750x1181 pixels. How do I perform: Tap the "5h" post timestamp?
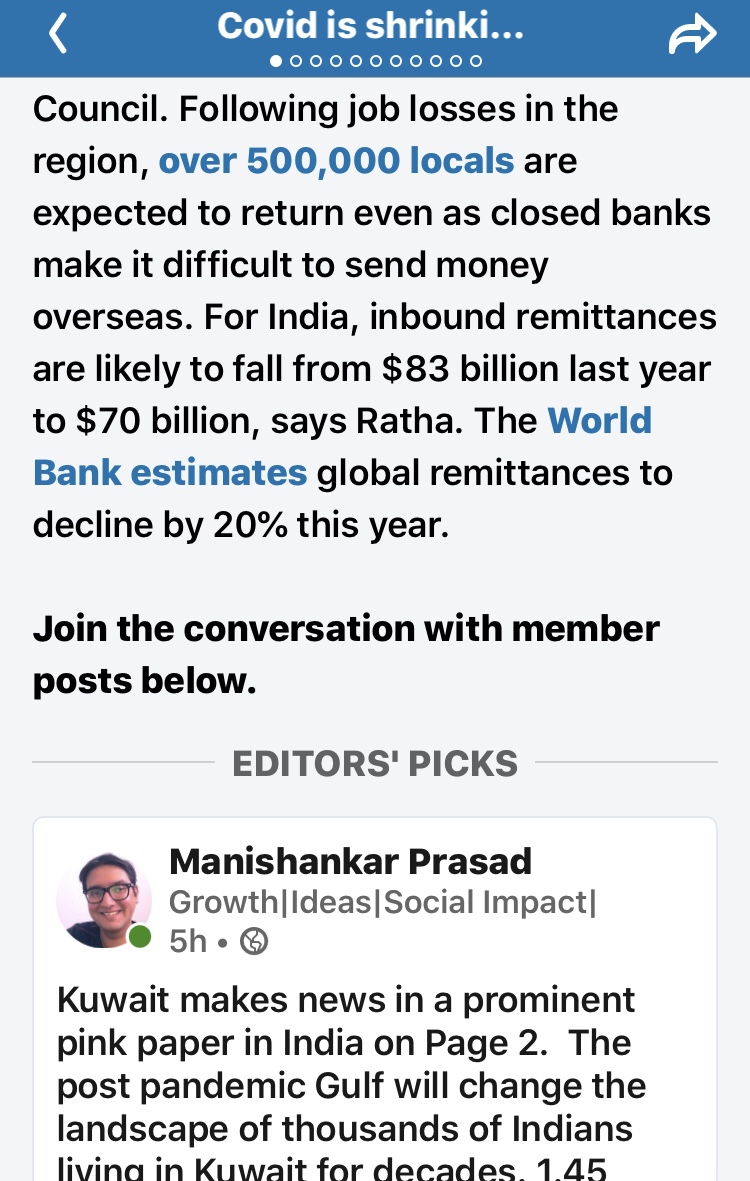coord(188,942)
